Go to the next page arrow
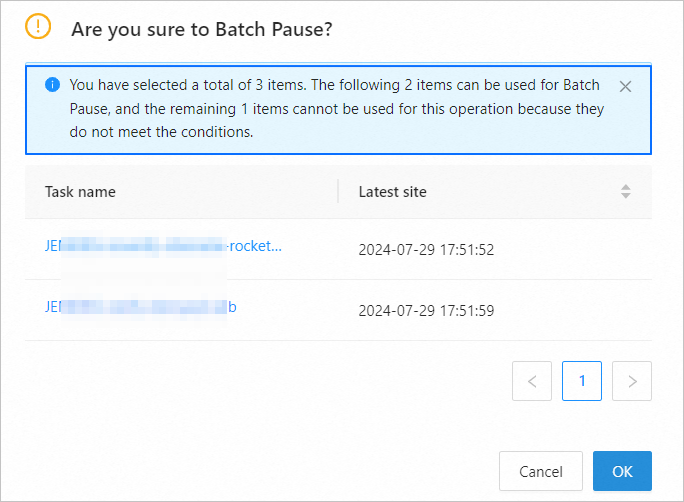The height and width of the screenshot is (502, 684). coord(632,381)
